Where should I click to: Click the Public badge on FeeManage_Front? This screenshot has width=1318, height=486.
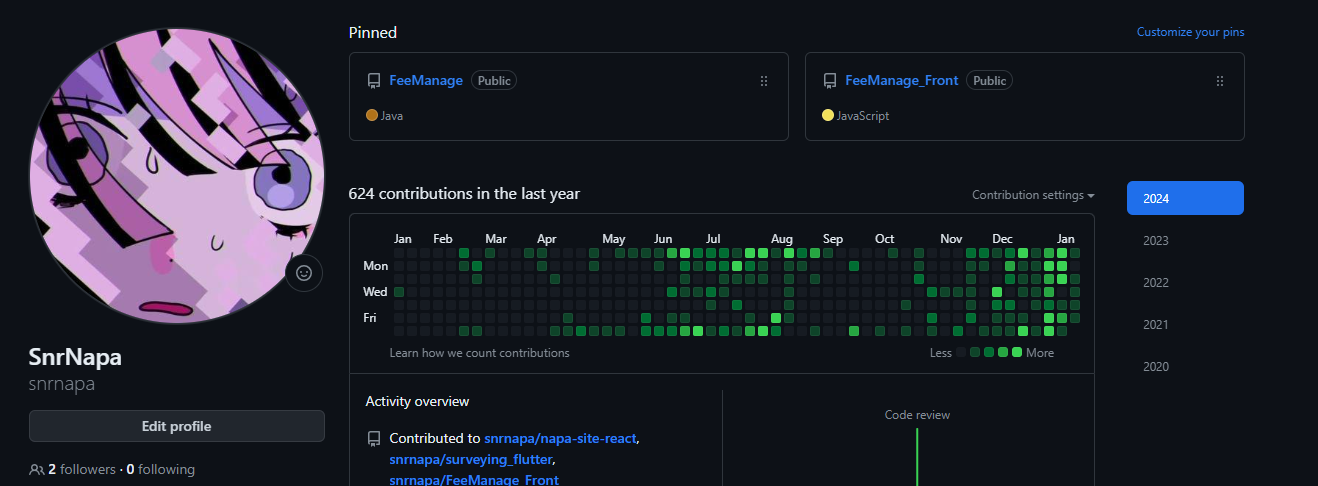(990, 81)
